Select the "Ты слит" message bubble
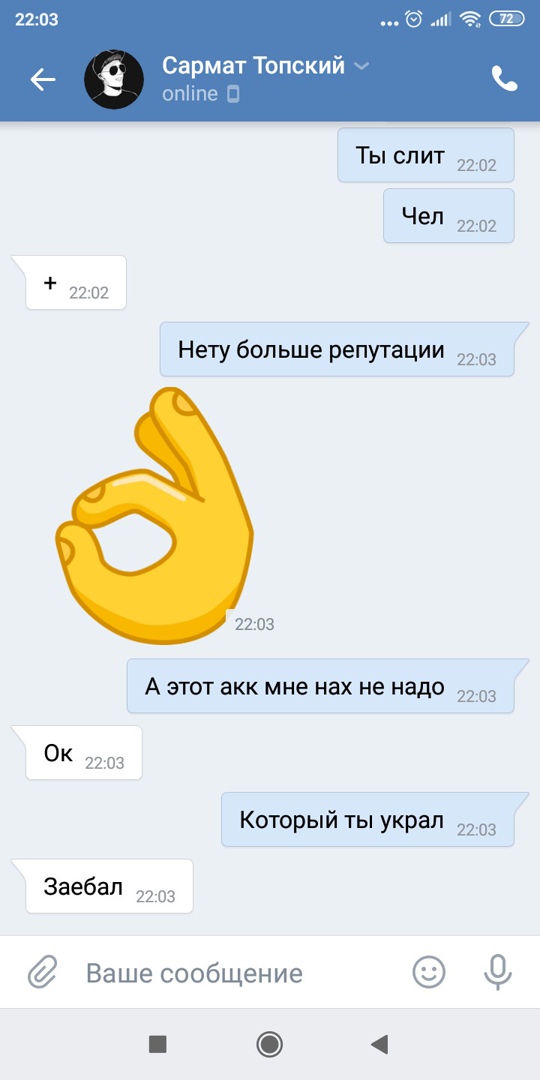This screenshot has height=1080, width=540. tap(426, 155)
